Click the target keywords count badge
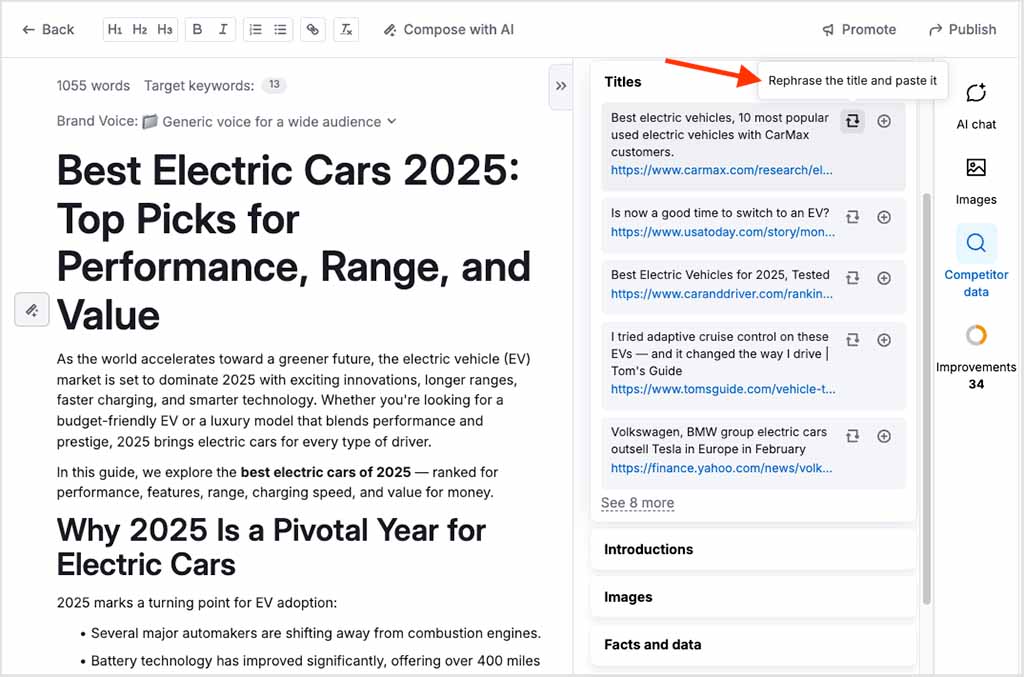The width and height of the screenshot is (1024, 677). [274, 85]
